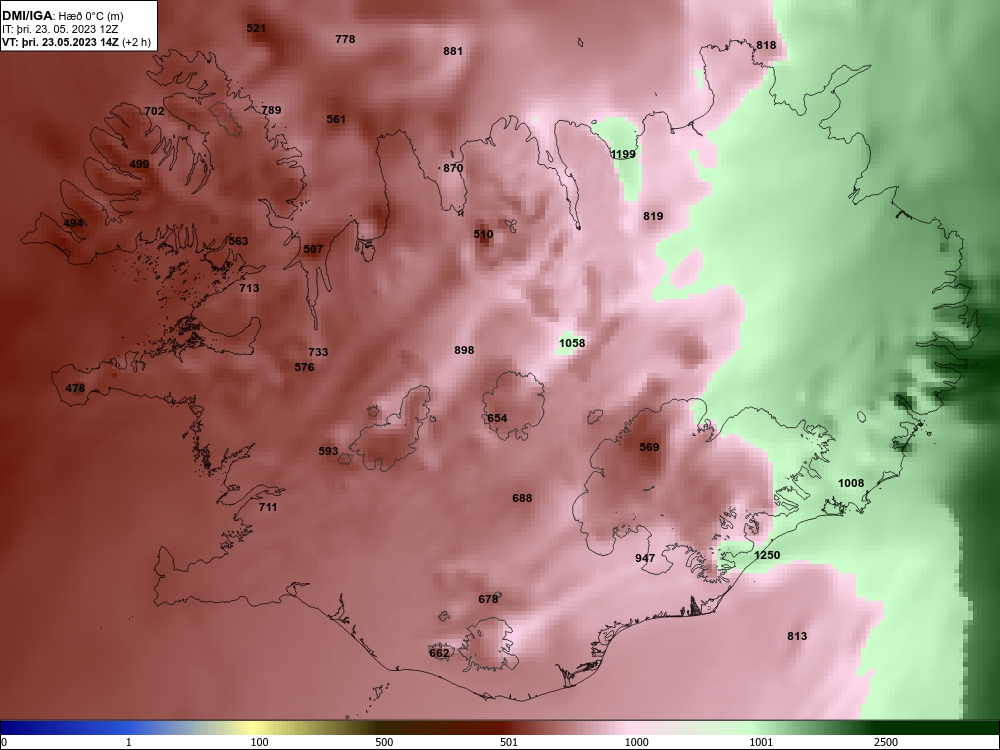Image resolution: width=1000 pixels, height=750 pixels.
Task: Select the 478 label on the peninsula
Action: tap(75, 388)
